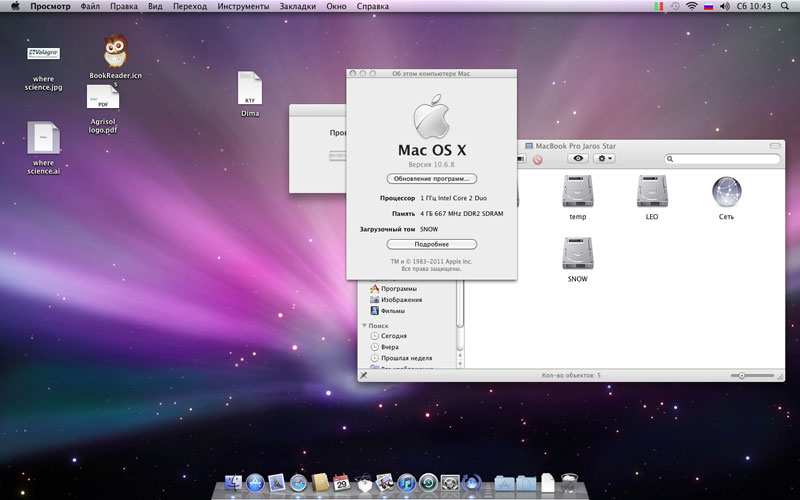The image size is (800, 500).
Task: Select Изображения in Finder sidebar
Action: point(396,300)
